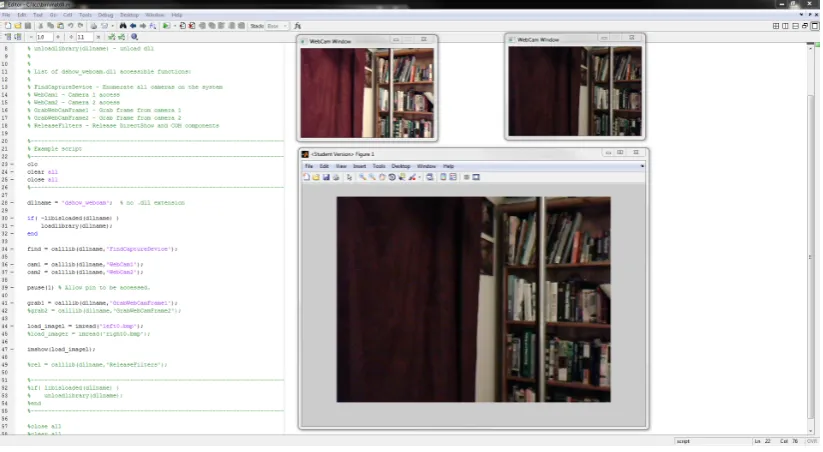Open a file with the Editor folder icon
The width and height of the screenshot is (823, 452).
pos(17,26)
